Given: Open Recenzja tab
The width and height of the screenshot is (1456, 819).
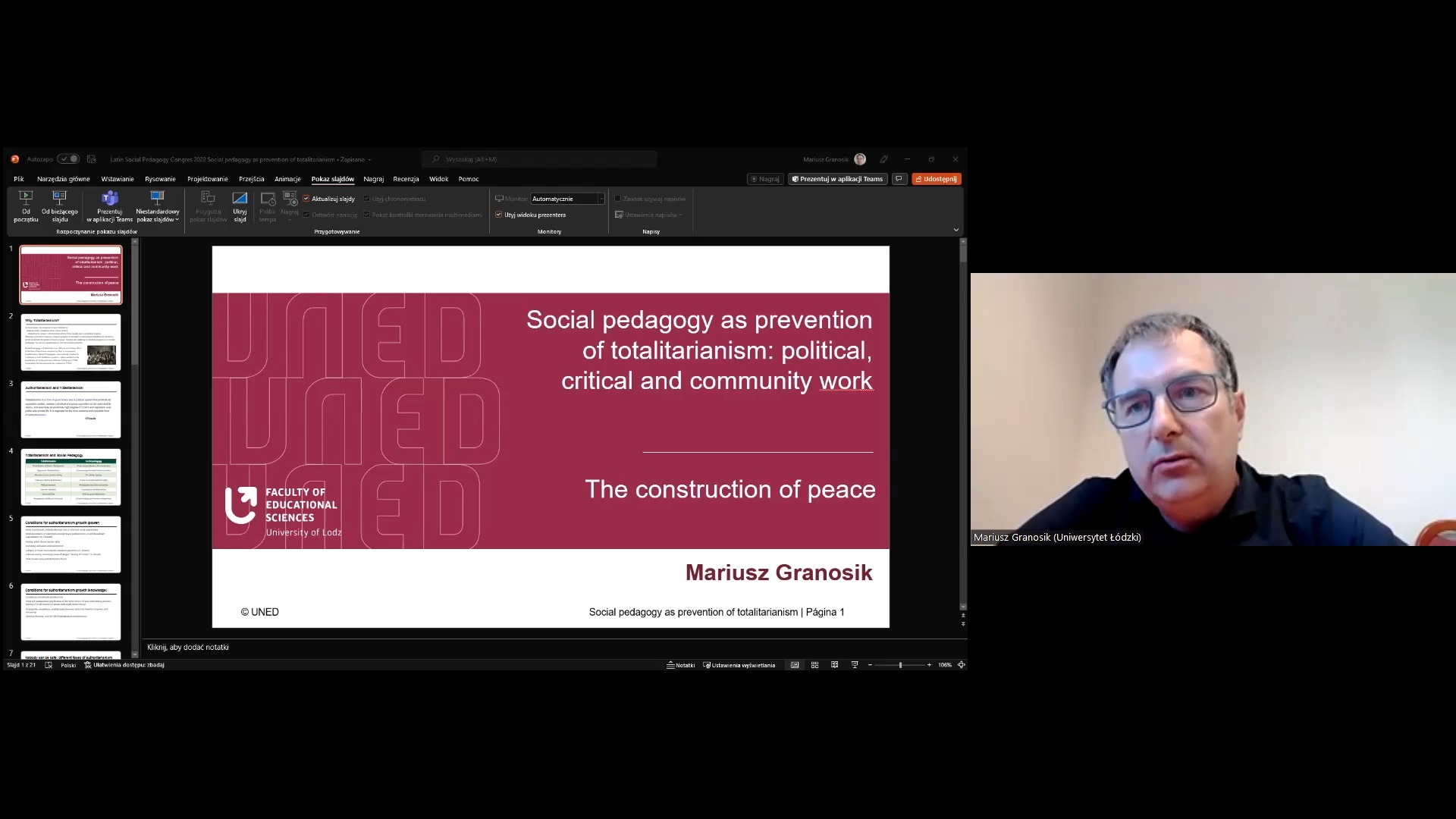Looking at the screenshot, I should click(x=406, y=179).
